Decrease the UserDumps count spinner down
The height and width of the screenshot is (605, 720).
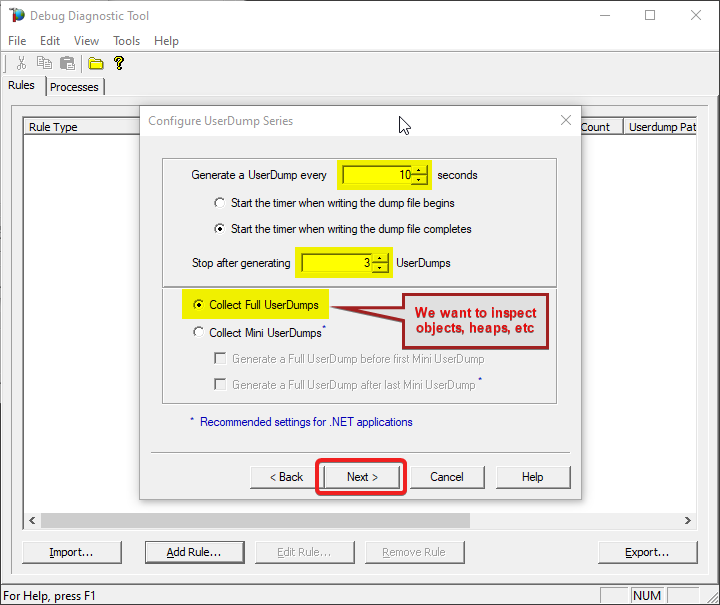[380, 267]
